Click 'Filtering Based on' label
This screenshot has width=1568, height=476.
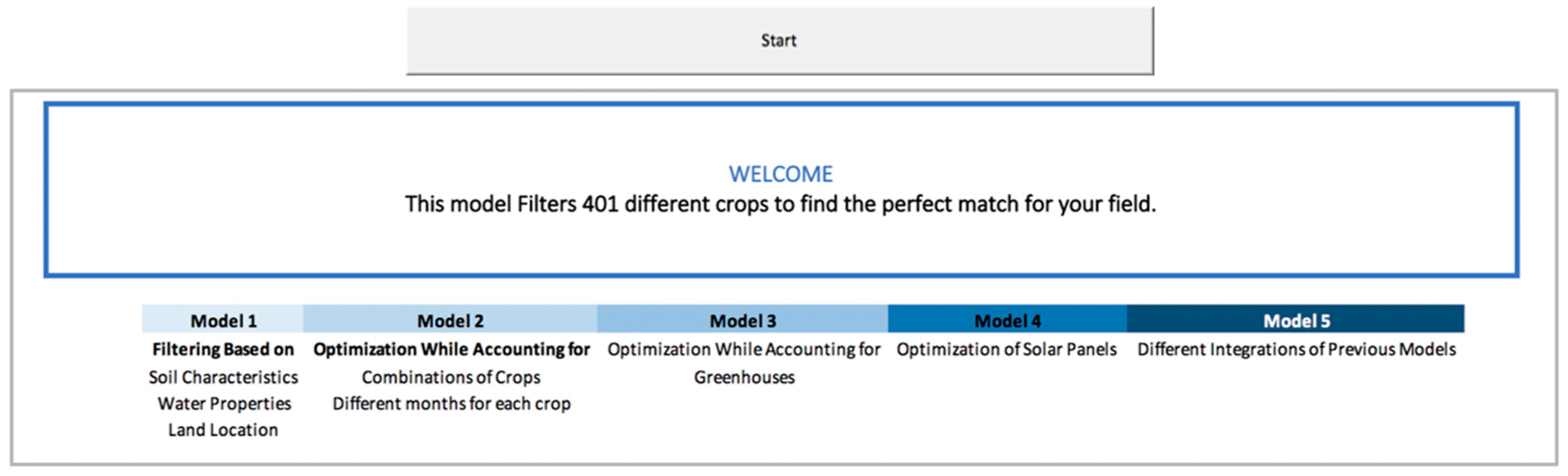(x=223, y=349)
